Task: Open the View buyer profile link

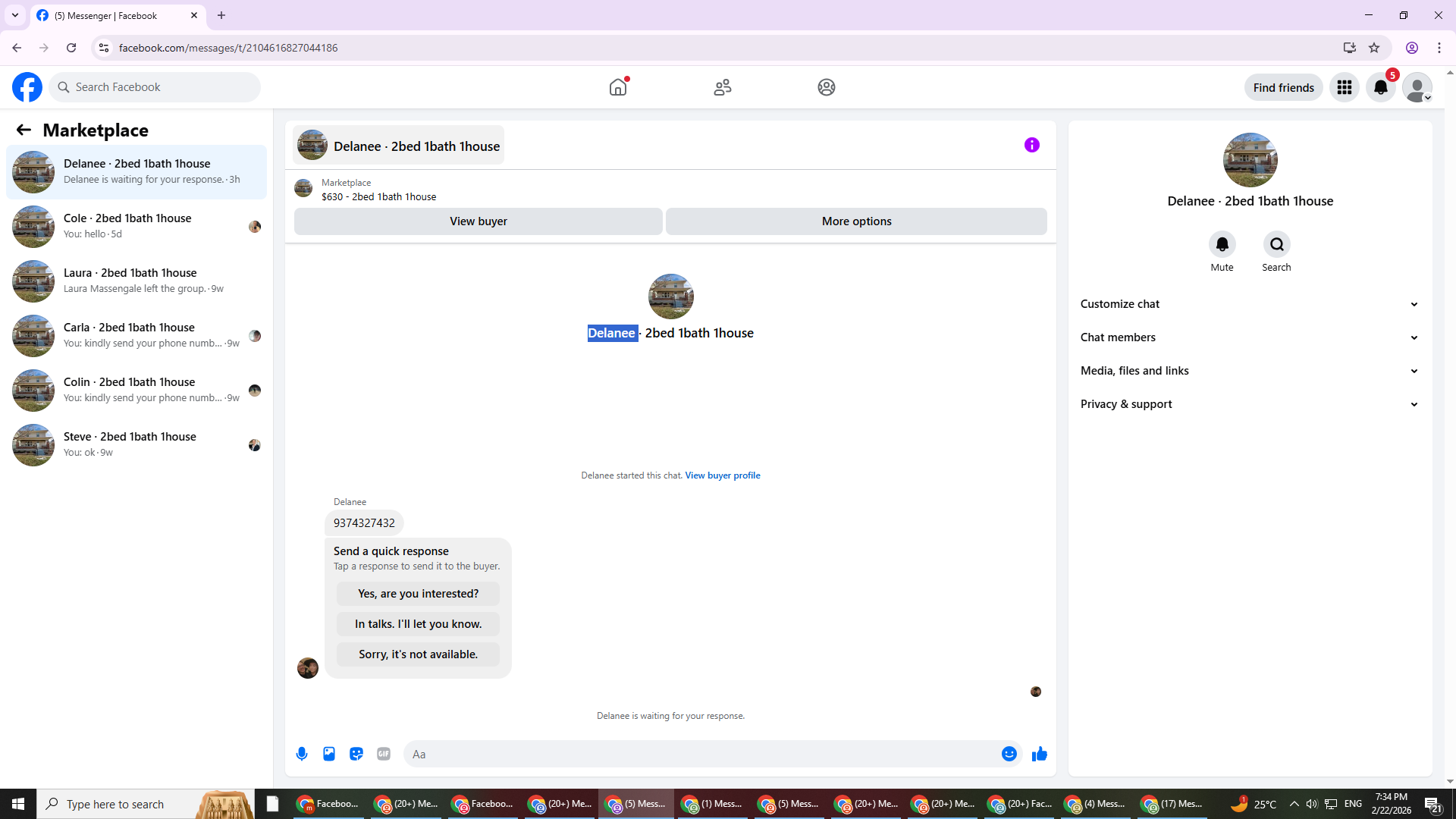Action: [723, 475]
